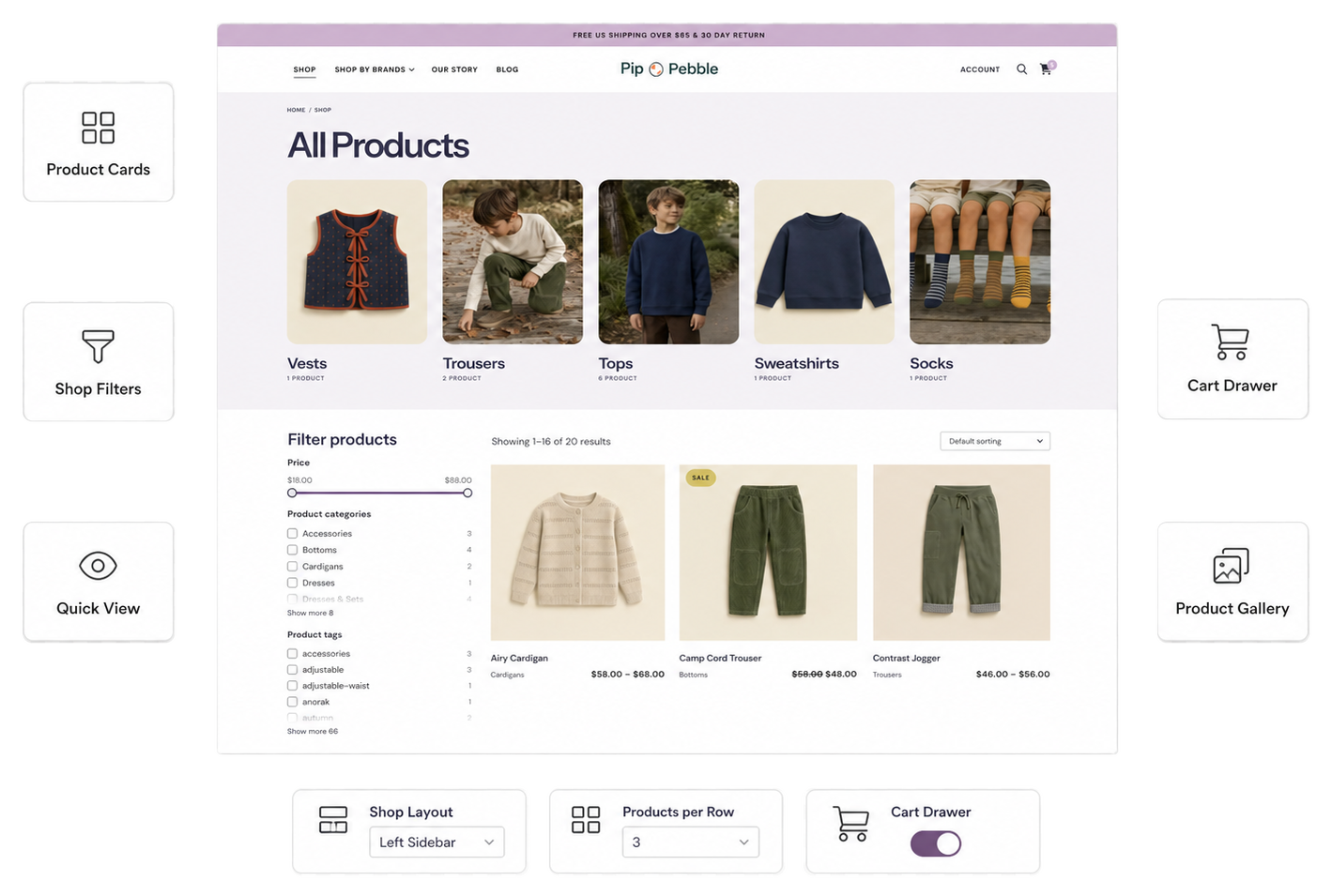The height and width of the screenshot is (896, 1332).
Task: Select the Quick View eye icon card
Action: click(x=99, y=582)
